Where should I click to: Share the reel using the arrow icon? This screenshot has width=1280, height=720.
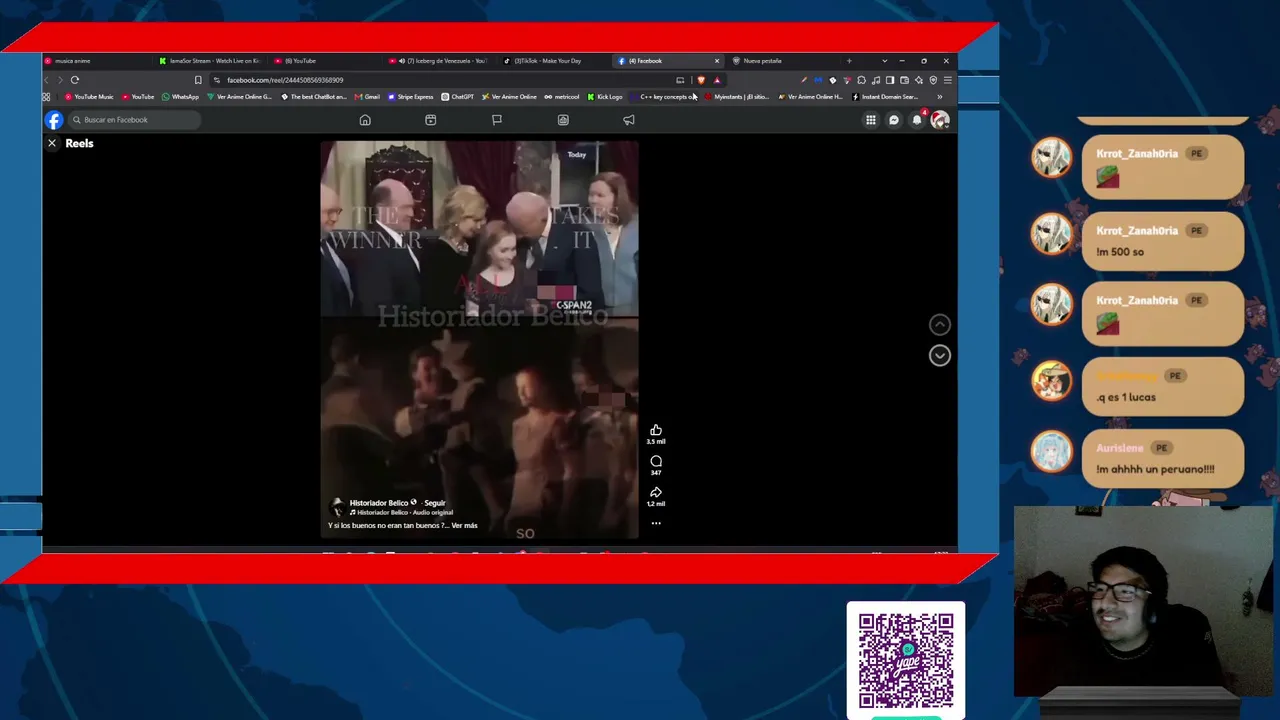(x=656, y=492)
